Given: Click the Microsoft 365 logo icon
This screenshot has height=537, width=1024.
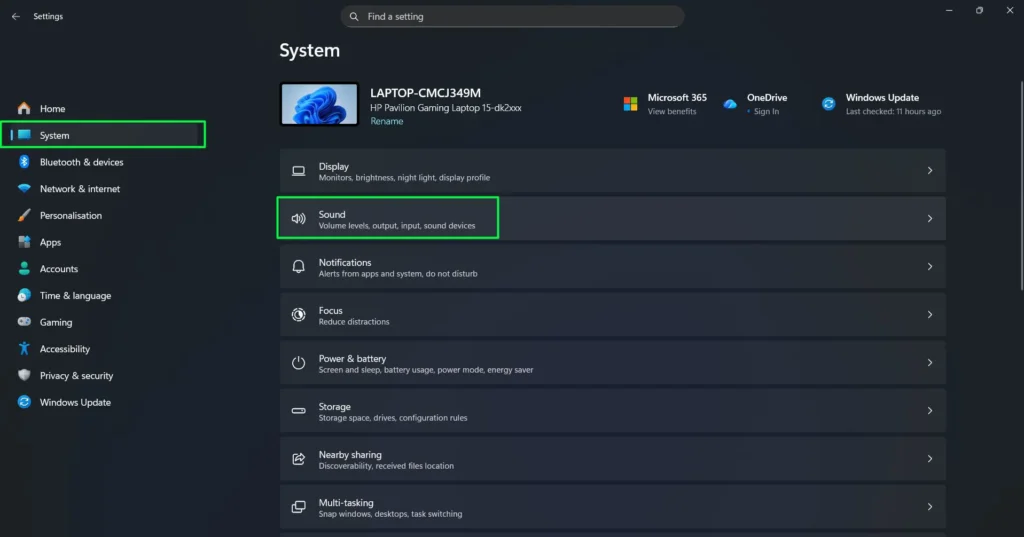Looking at the screenshot, I should (x=630, y=104).
